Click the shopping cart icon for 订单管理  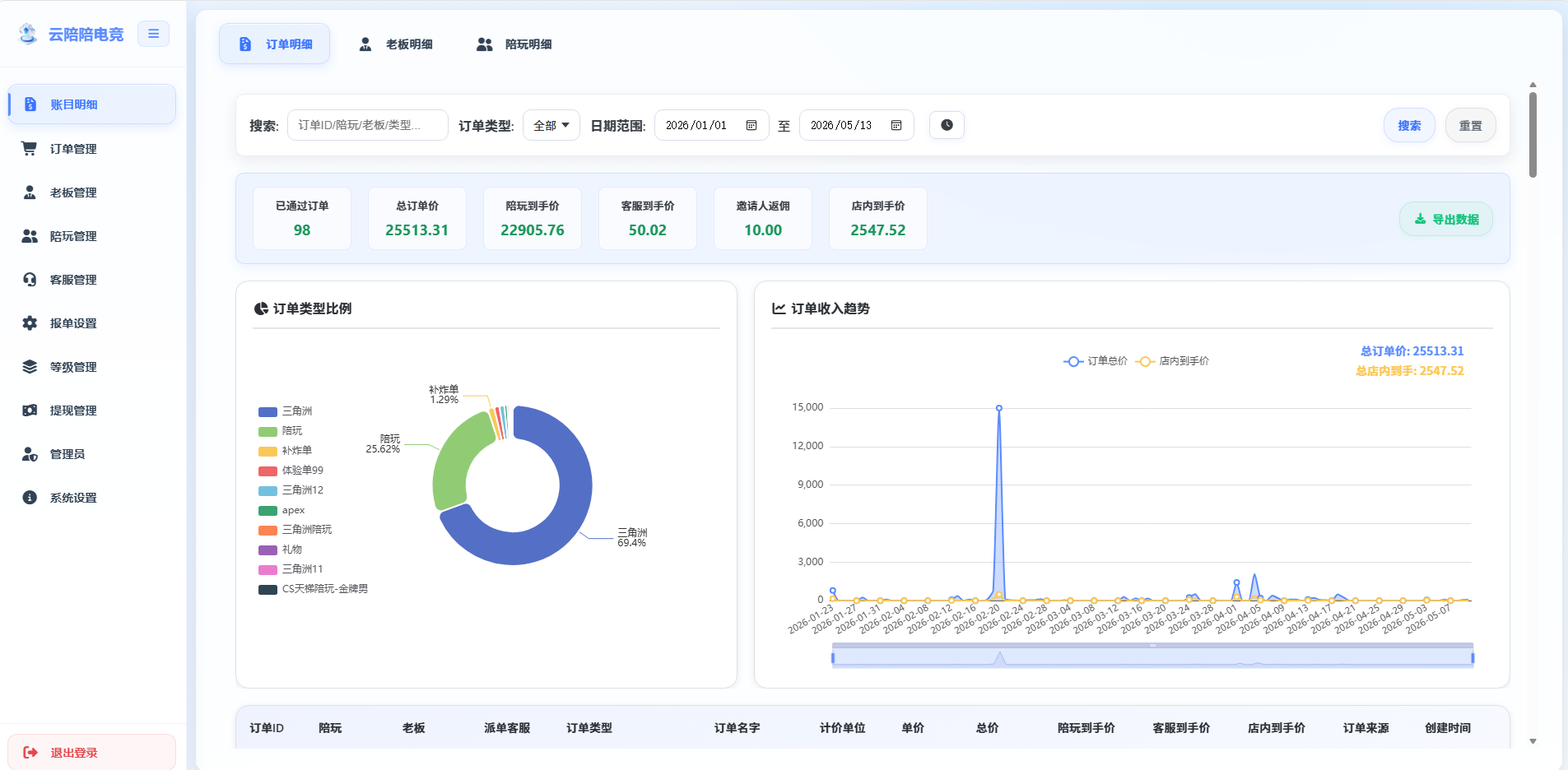point(30,148)
